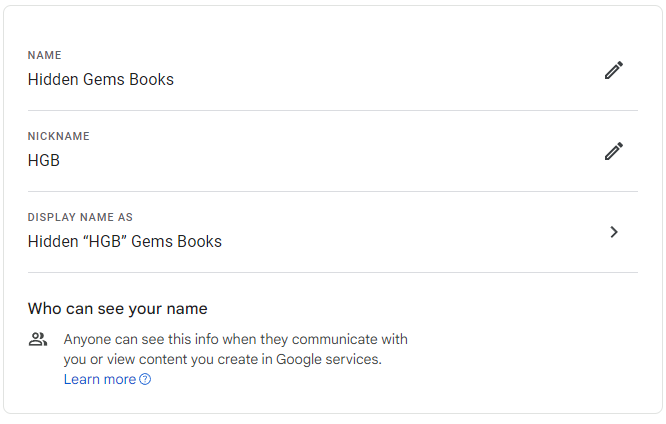Image resolution: width=666 pixels, height=424 pixels.
Task: Click the DISPLAY NAME AS label
Action: point(80,217)
